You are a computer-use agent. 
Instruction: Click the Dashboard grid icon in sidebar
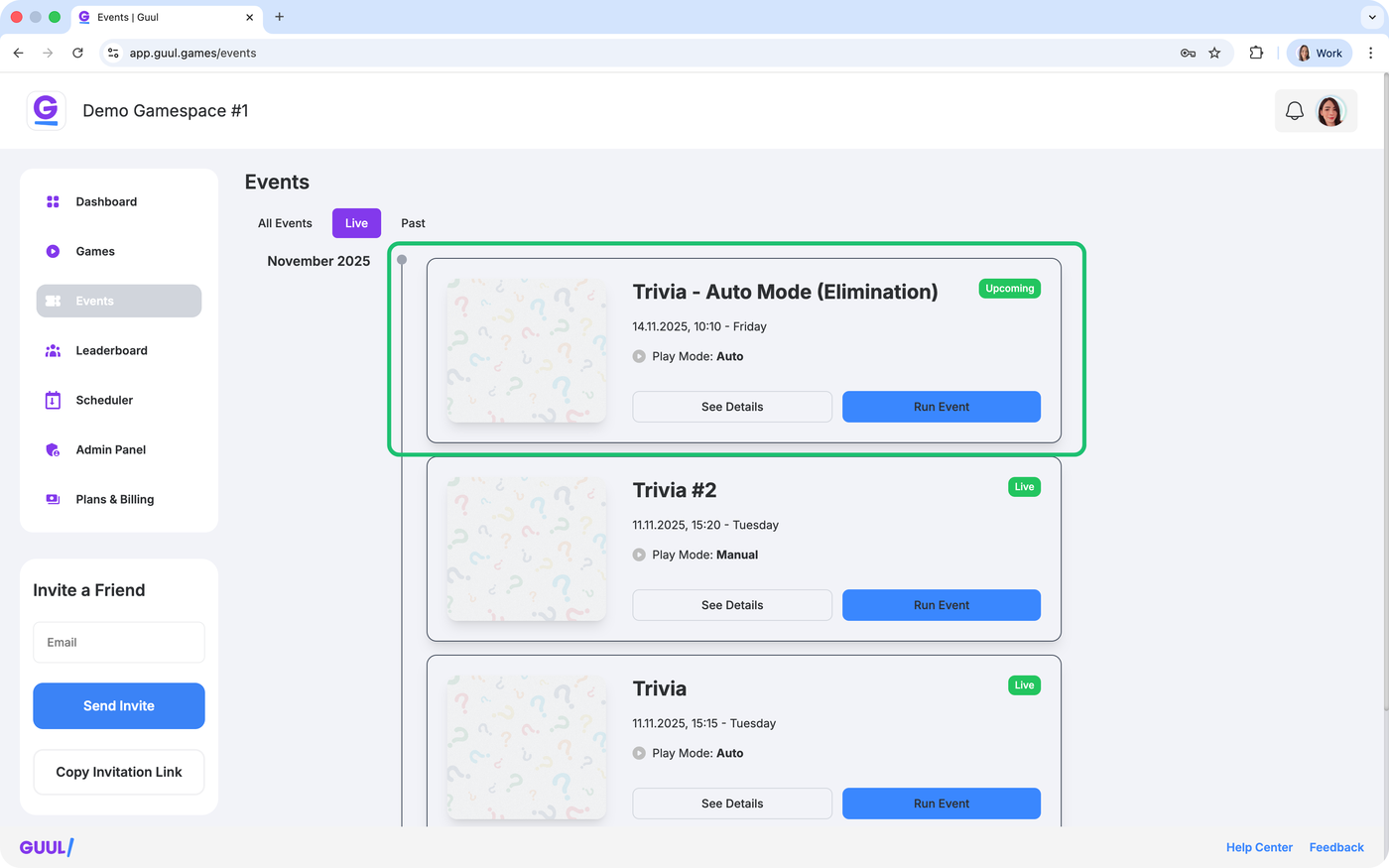(x=53, y=201)
